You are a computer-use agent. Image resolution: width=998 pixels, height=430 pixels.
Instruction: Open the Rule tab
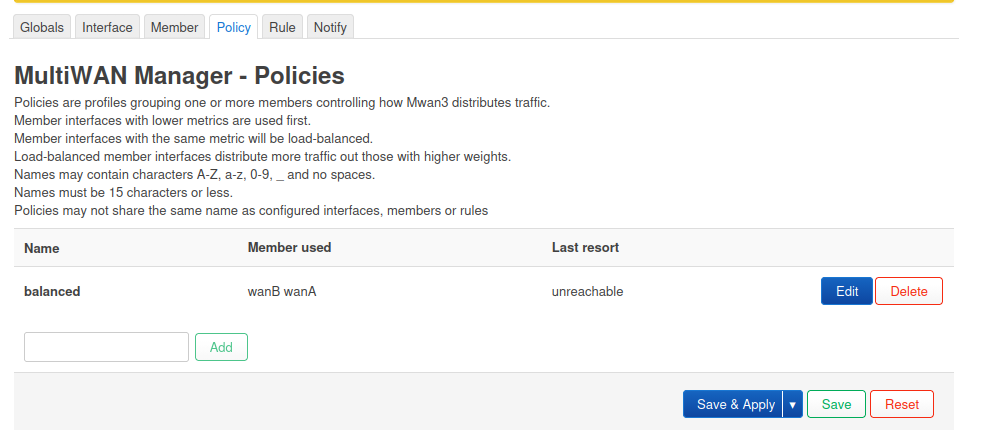[282, 28]
